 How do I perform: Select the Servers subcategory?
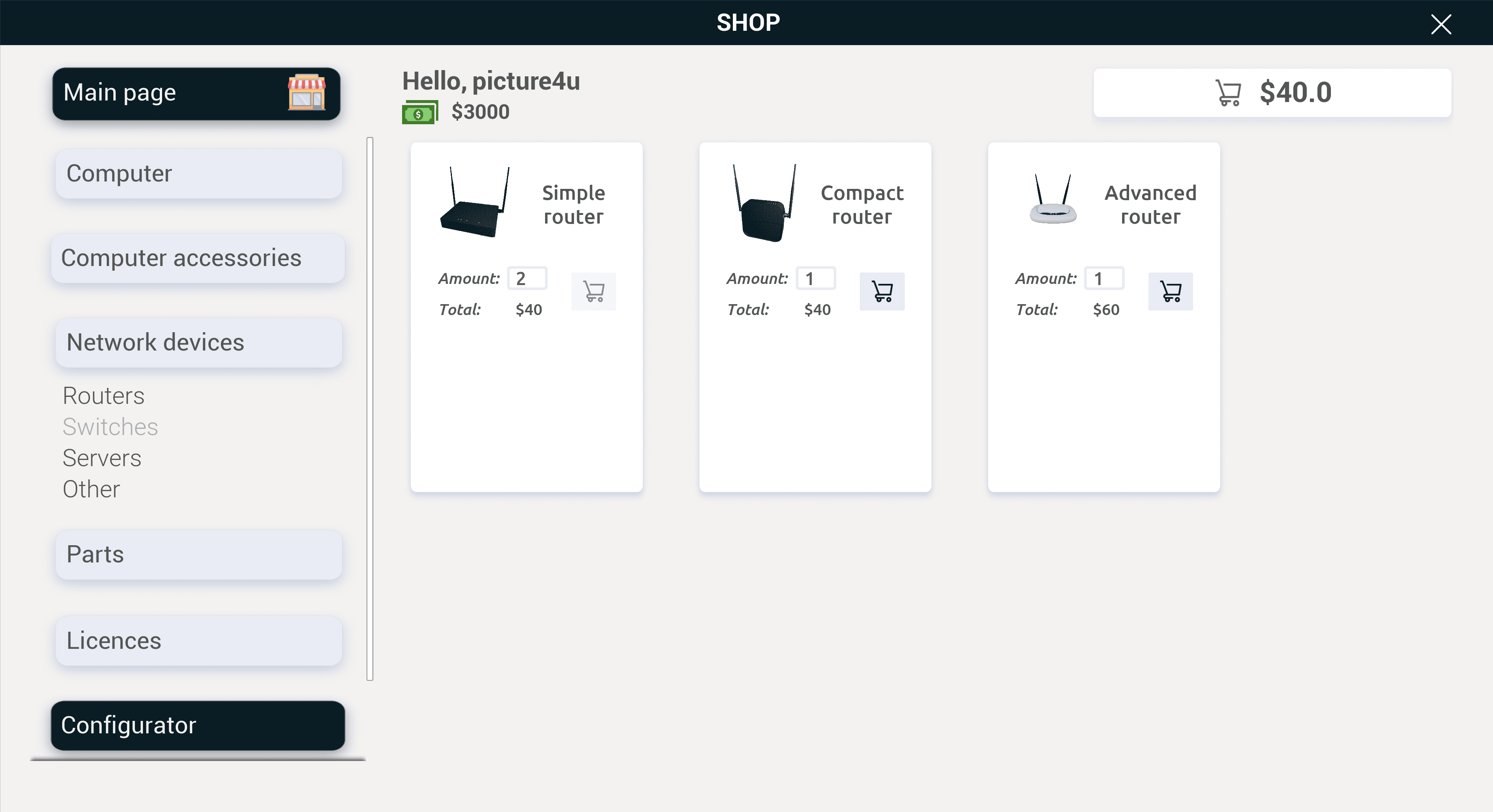pos(102,458)
